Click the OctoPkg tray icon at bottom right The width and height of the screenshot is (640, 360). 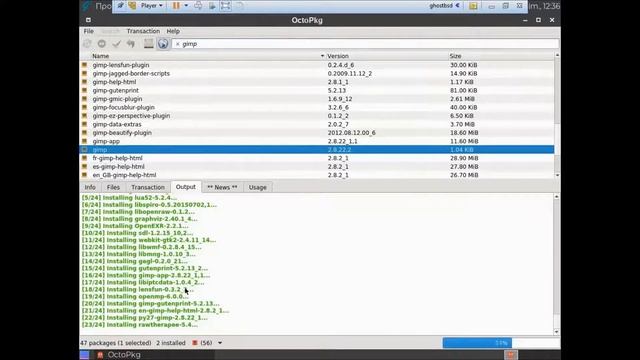(x=511, y=355)
